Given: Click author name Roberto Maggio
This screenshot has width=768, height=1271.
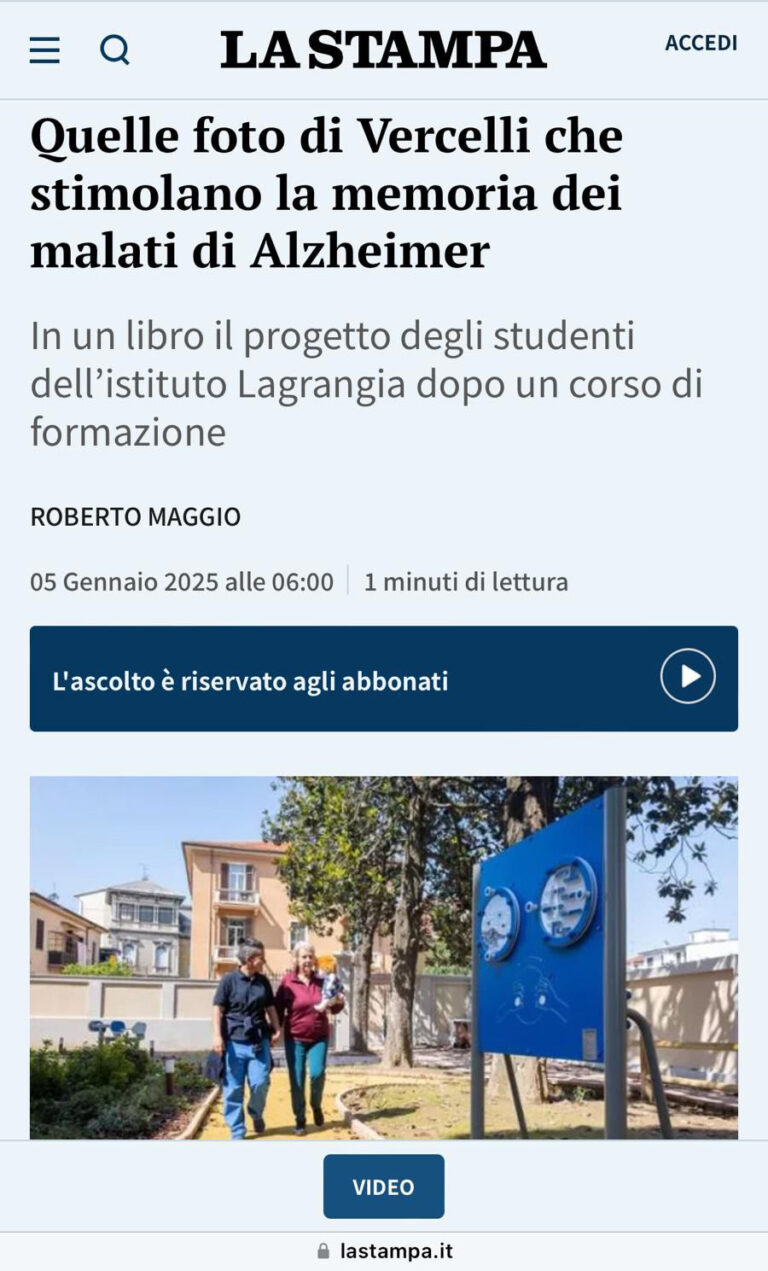Looking at the screenshot, I should click(x=135, y=517).
